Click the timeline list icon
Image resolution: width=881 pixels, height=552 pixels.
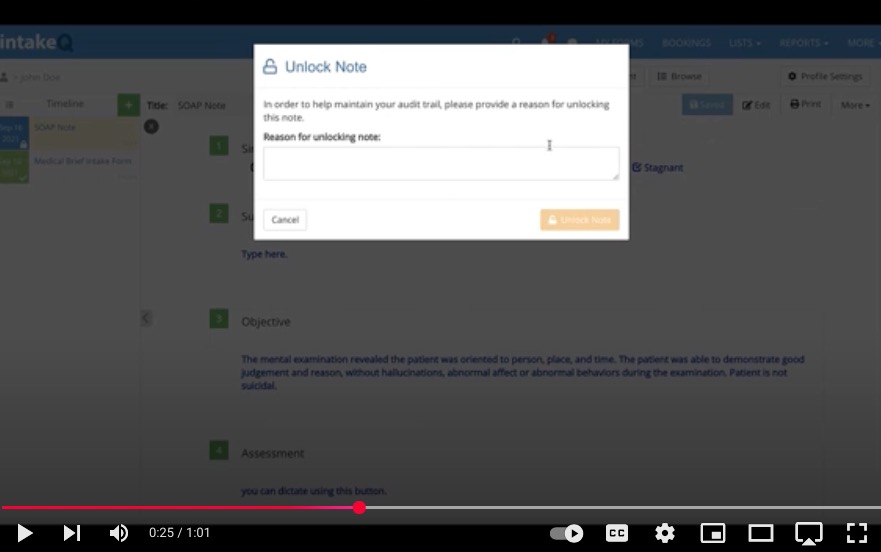(x=10, y=105)
